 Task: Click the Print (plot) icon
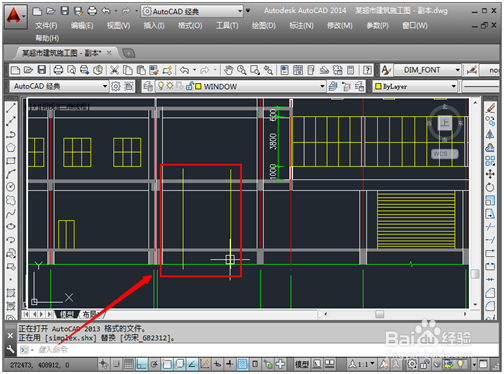pyautogui.click(x=58, y=70)
